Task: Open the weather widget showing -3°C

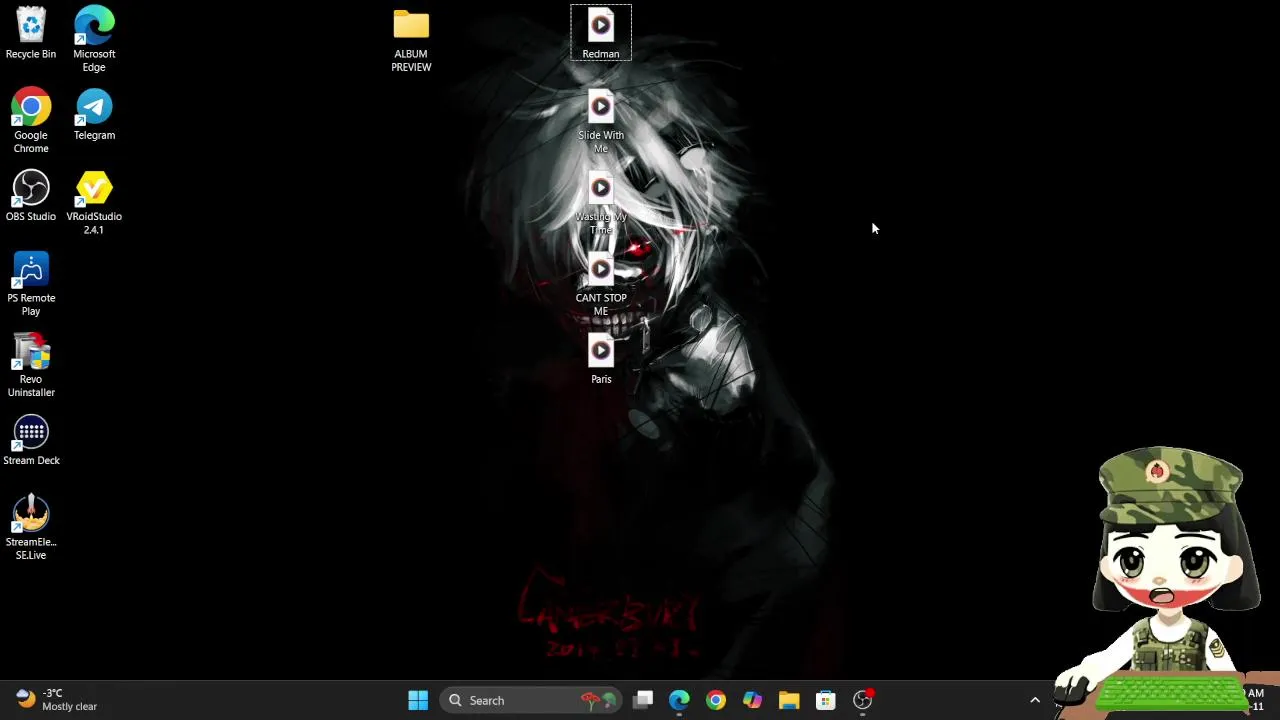Action: pos(56,700)
